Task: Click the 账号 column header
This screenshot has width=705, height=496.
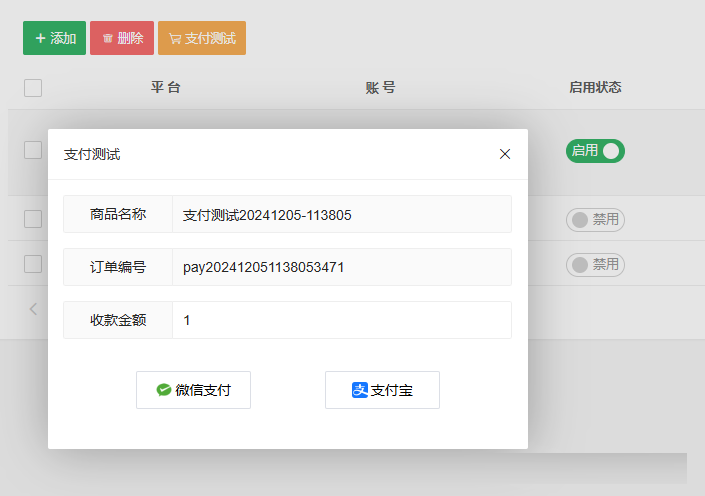Action: pos(380,88)
